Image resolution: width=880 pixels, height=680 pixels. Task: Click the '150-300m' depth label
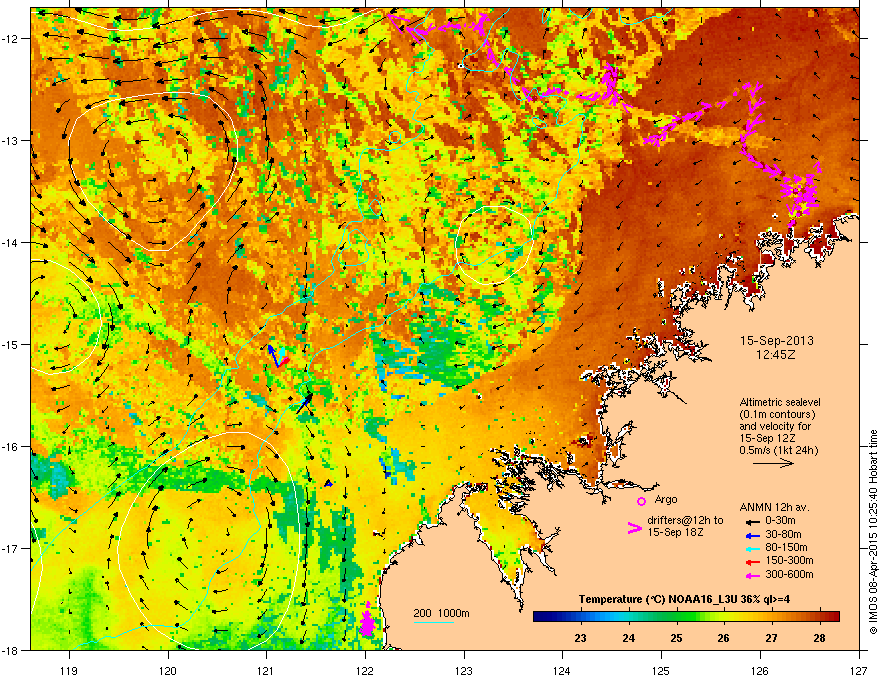click(789, 560)
